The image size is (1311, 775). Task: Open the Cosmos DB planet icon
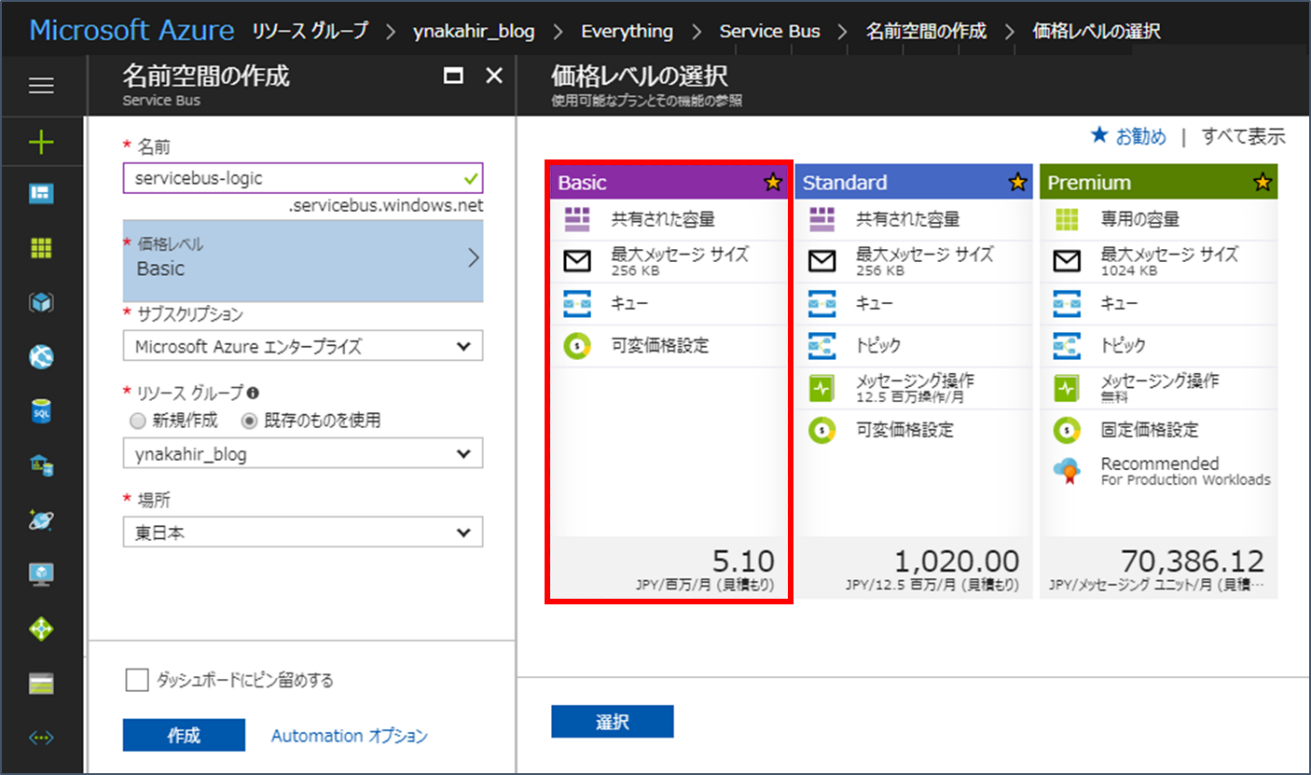pos(41,520)
